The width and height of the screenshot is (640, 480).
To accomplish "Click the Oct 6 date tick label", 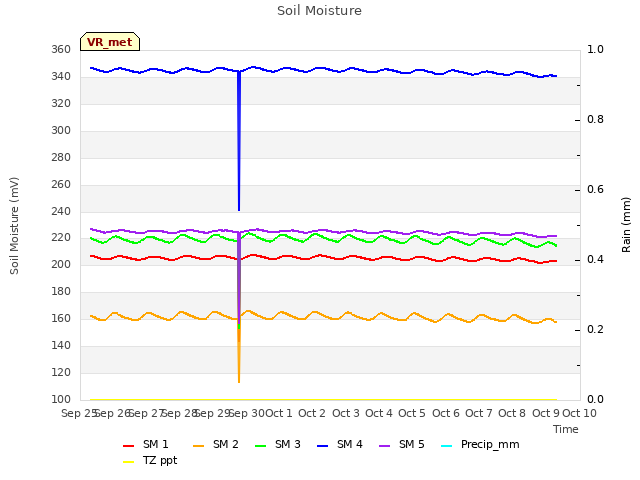I will pos(446,413).
